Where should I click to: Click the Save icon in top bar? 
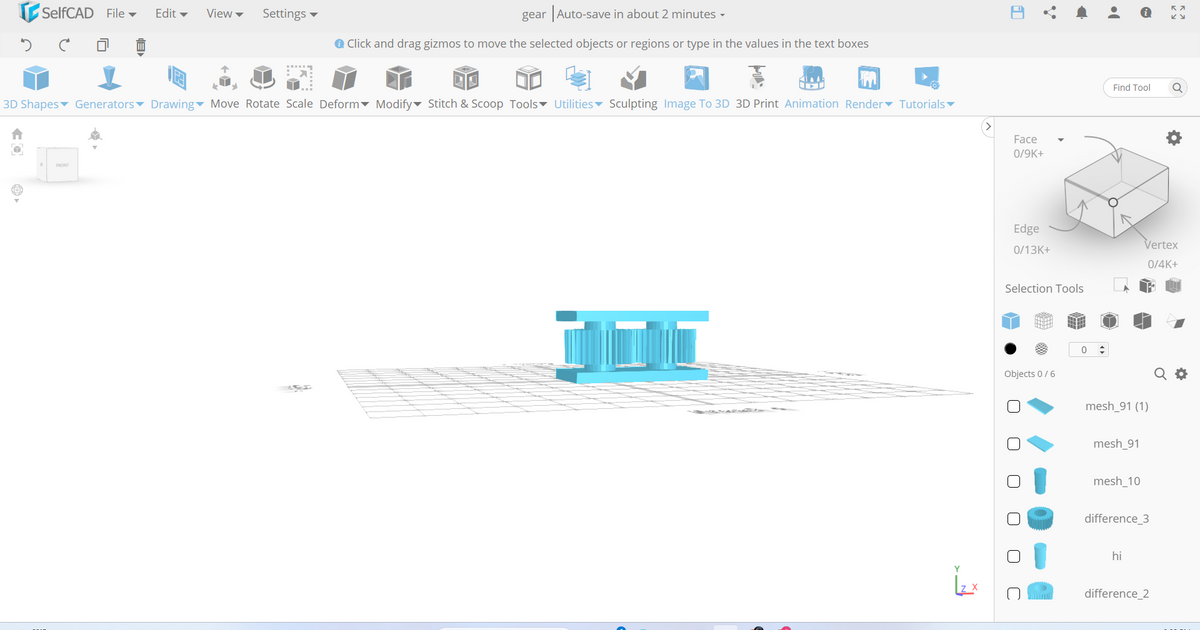click(1018, 13)
